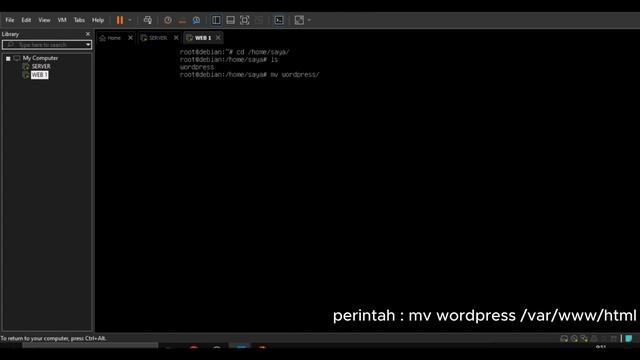Collapse the My Computer tree node
The width and height of the screenshot is (640, 360).
click(x=8, y=58)
